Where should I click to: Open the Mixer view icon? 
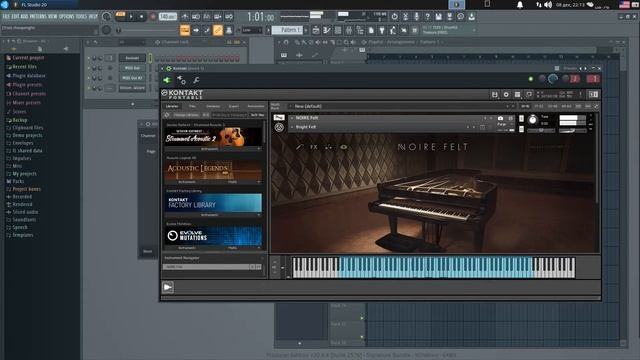[349, 30]
